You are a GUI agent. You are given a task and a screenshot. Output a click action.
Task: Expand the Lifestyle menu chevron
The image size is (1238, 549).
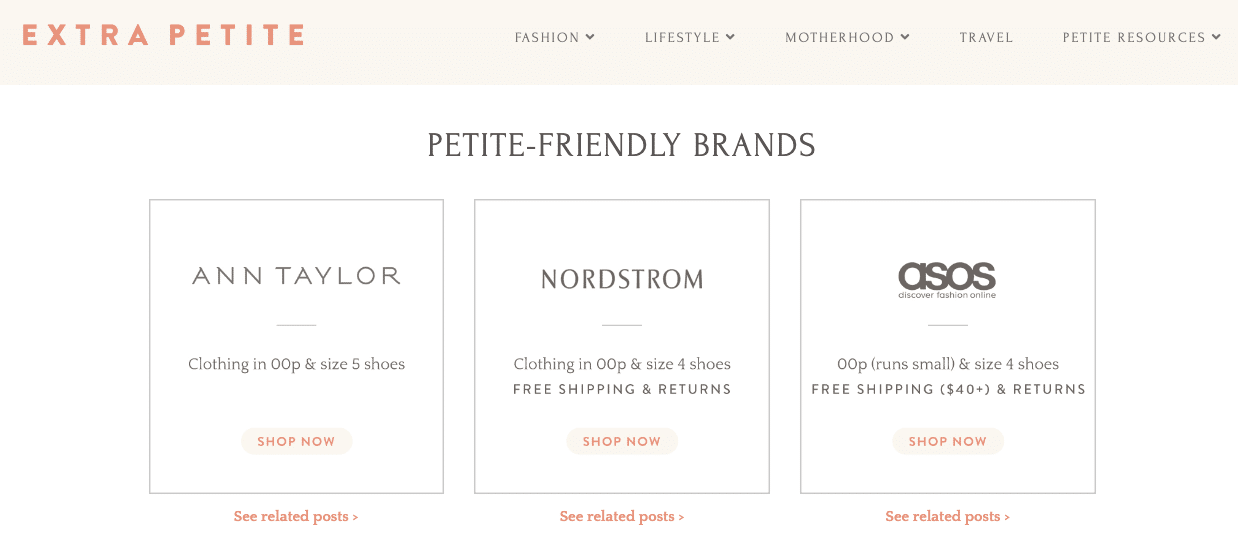coord(730,37)
